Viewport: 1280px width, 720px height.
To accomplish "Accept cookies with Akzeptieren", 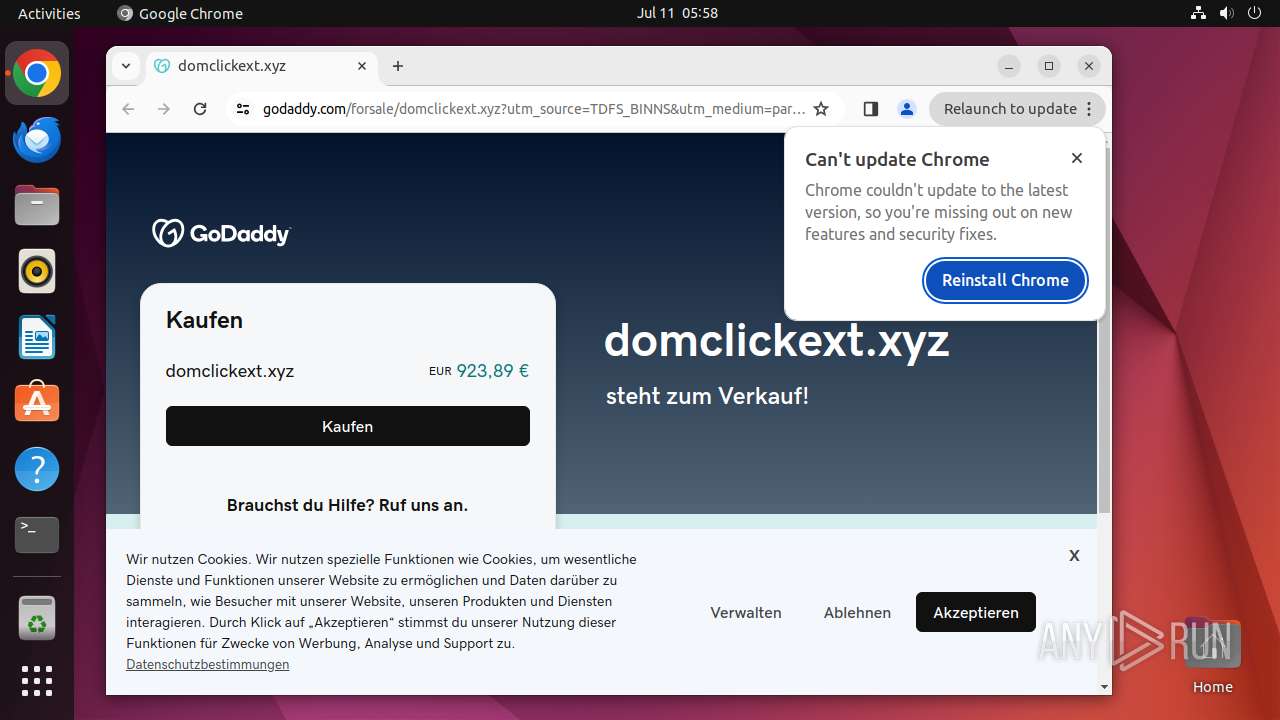I will click(976, 612).
